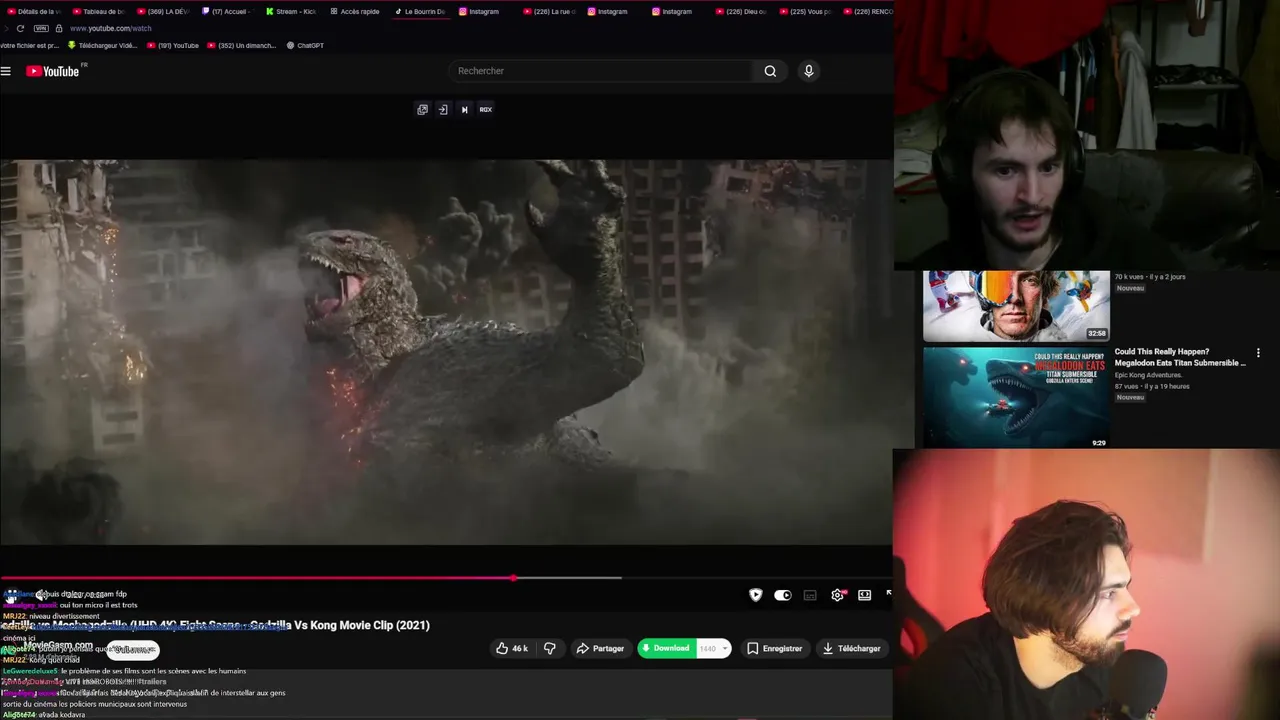The width and height of the screenshot is (1280, 720).
Task: Click the pop-out window icon above the video
Action: [x=422, y=110]
